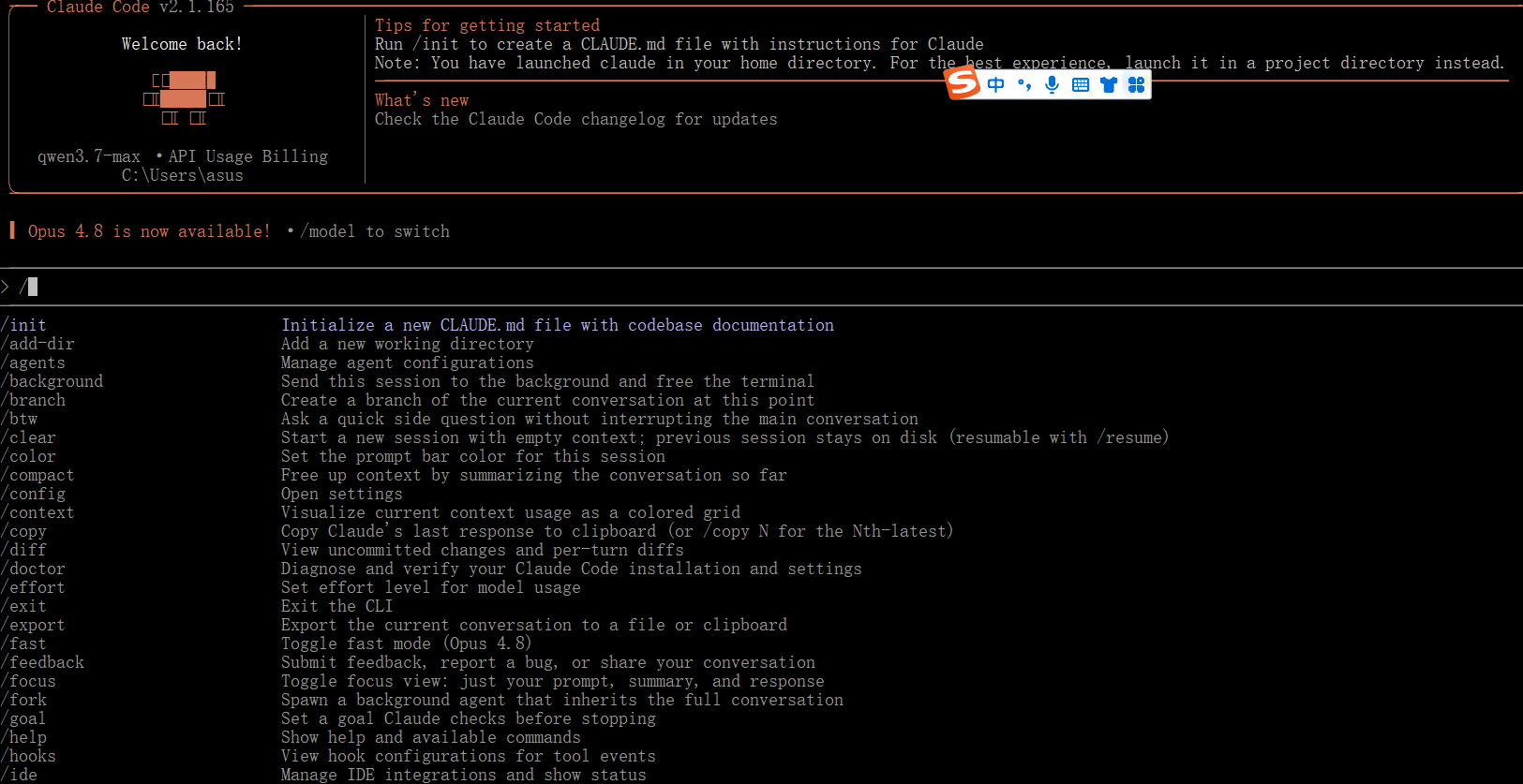Click description 'Visualize current context usage'
This screenshot has width=1523, height=784.
click(511, 512)
